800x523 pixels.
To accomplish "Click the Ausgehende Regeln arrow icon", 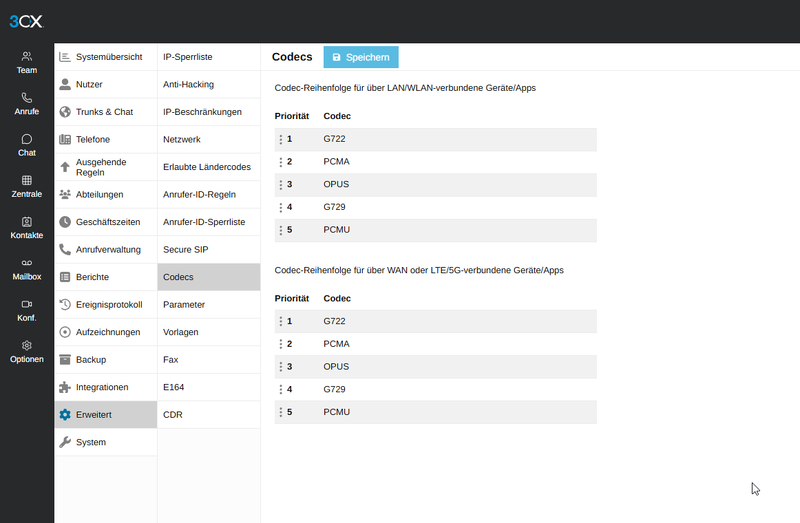I will point(65,167).
